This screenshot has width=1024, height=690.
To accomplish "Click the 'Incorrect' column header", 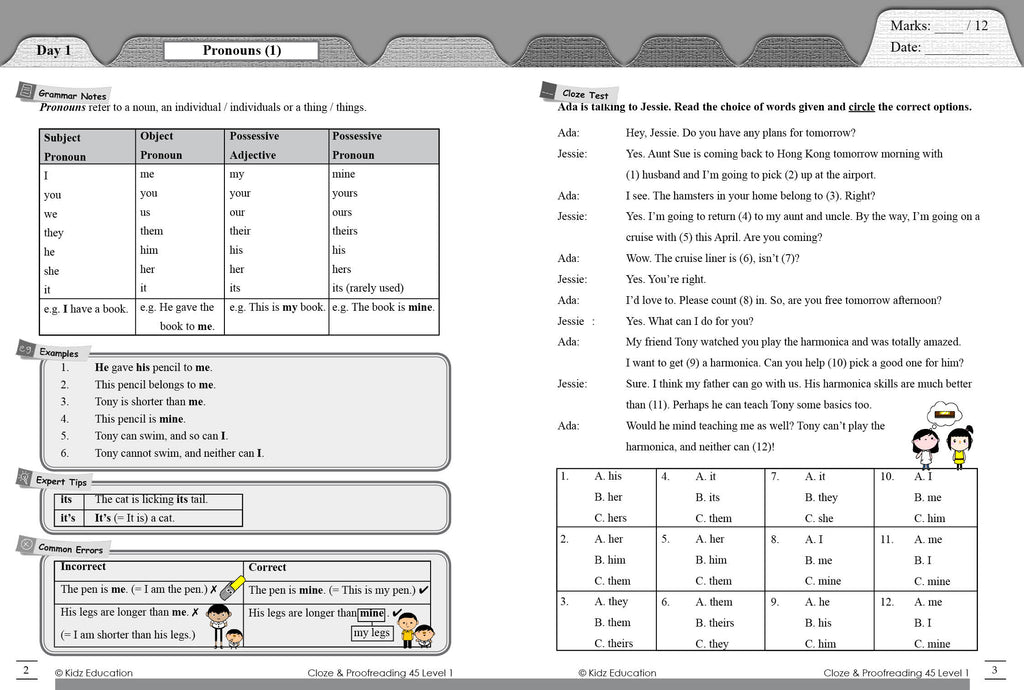I will (x=83, y=567).
